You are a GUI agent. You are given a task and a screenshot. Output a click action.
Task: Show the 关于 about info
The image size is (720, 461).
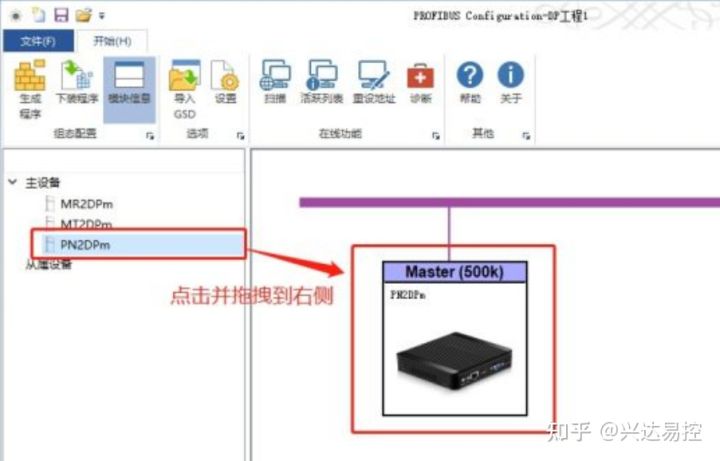click(x=511, y=82)
